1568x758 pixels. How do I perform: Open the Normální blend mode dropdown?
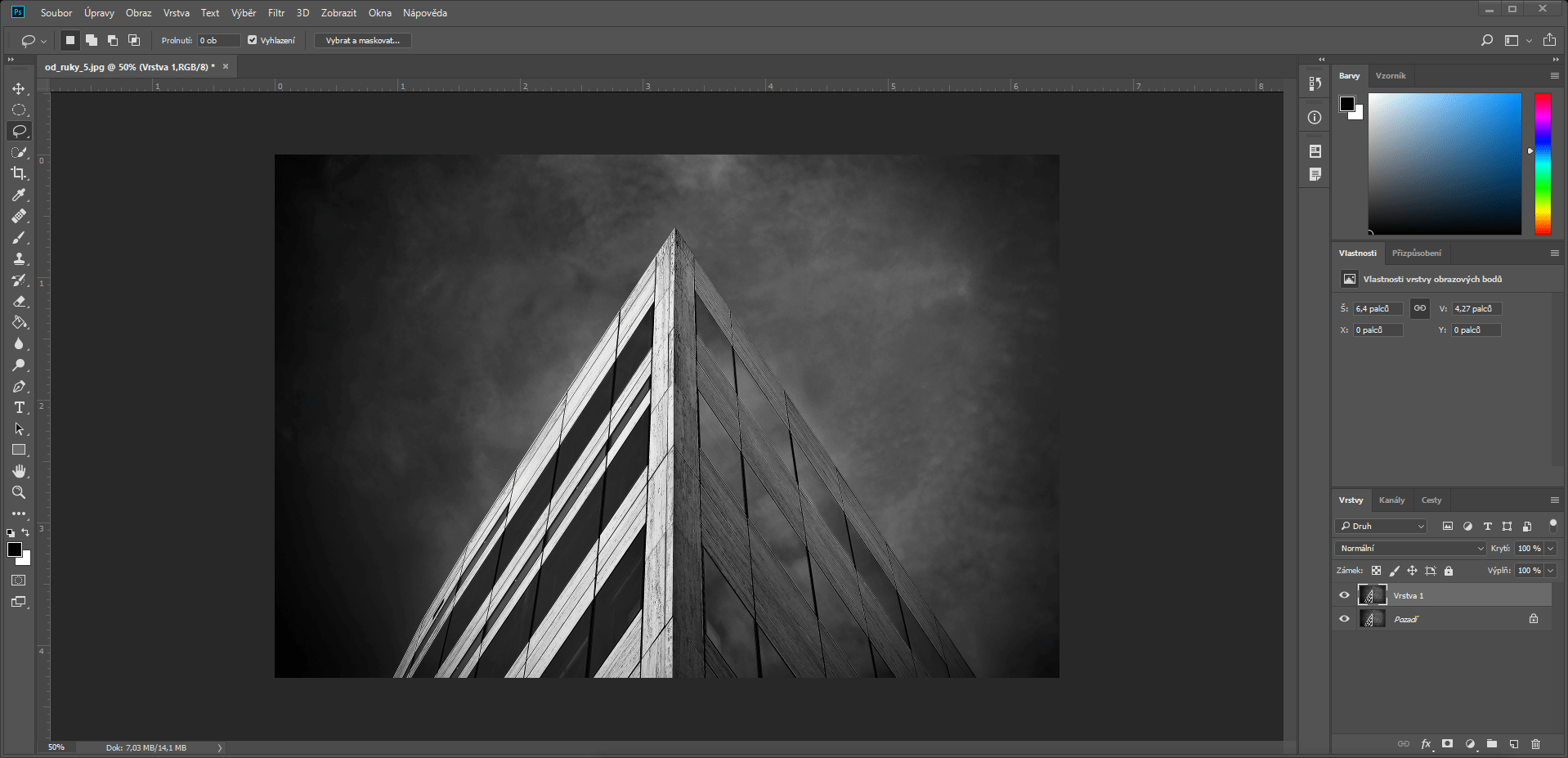1409,548
